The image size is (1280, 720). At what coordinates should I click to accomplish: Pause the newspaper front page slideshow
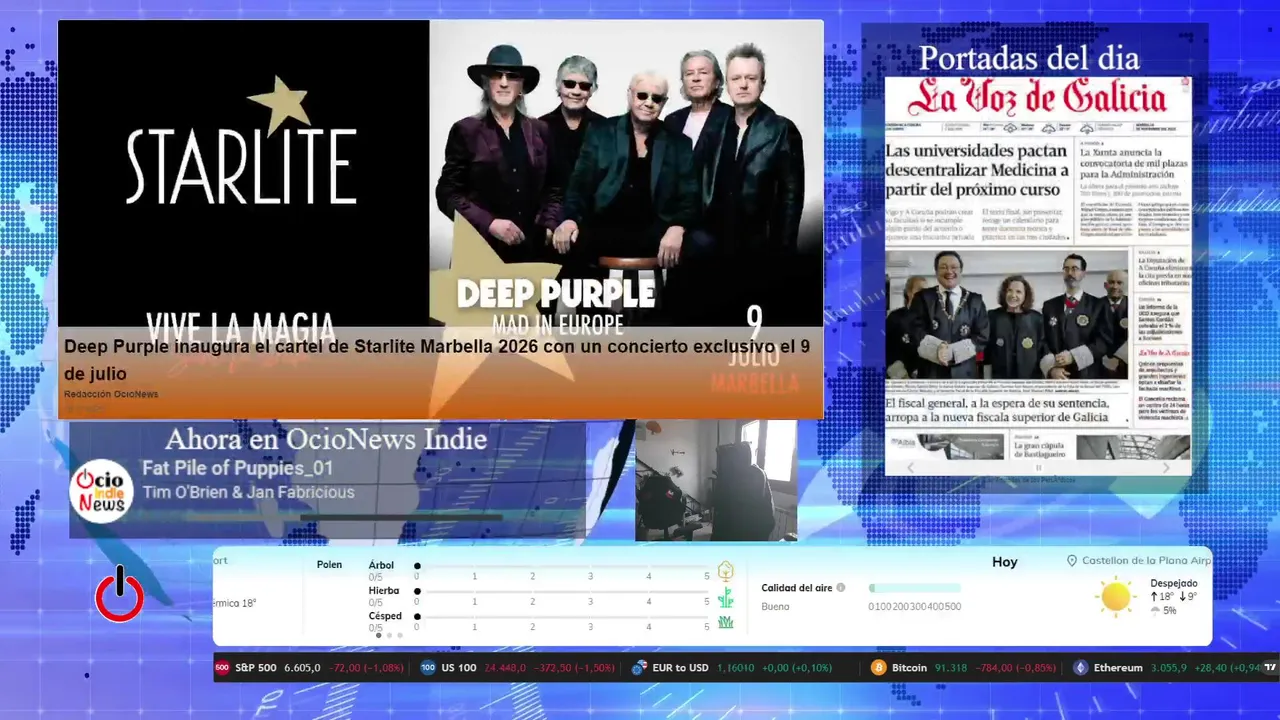pos(1038,467)
